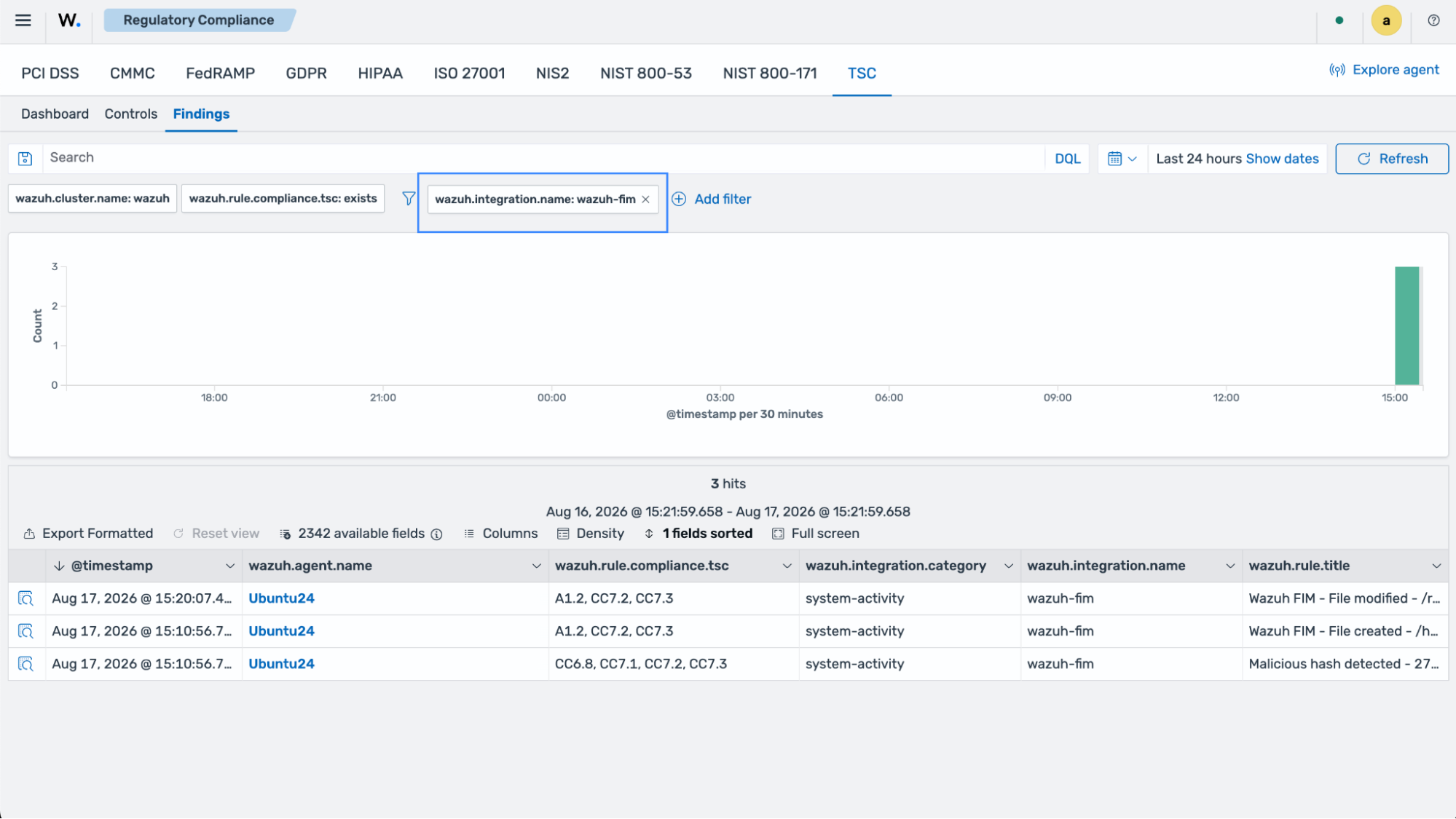Click the Regulatory Compliance breadcrumb
Image resolution: width=1456 pixels, height=819 pixels.
coord(199,20)
